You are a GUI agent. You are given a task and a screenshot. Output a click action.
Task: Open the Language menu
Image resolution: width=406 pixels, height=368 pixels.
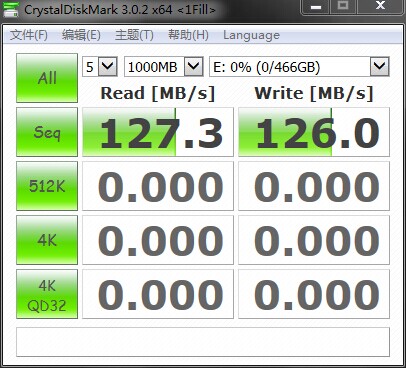tap(251, 35)
